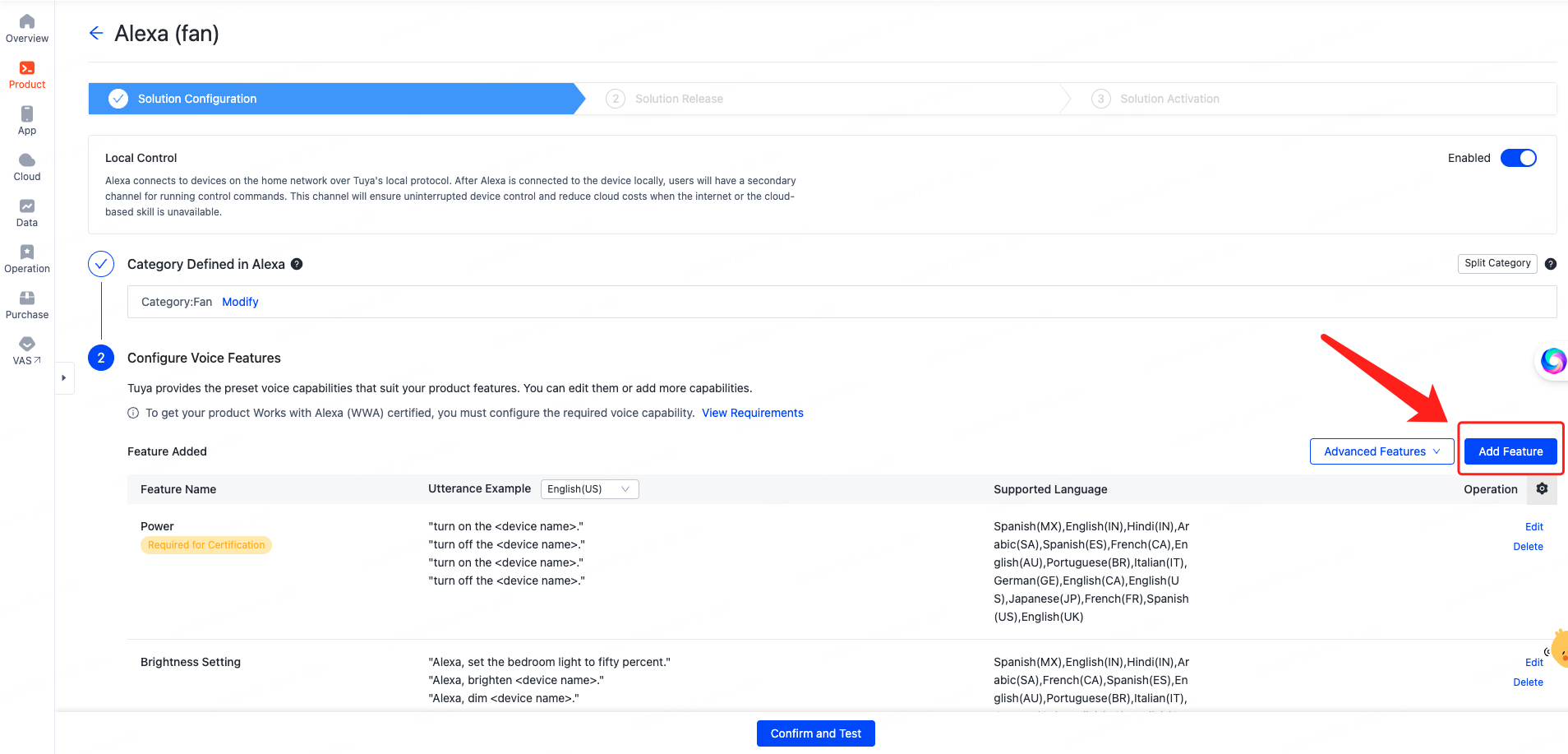Click the Brightness Setting feature name
Viewport: 1568px width, 754px height.
pyautogui.click(x=191, y=662)
